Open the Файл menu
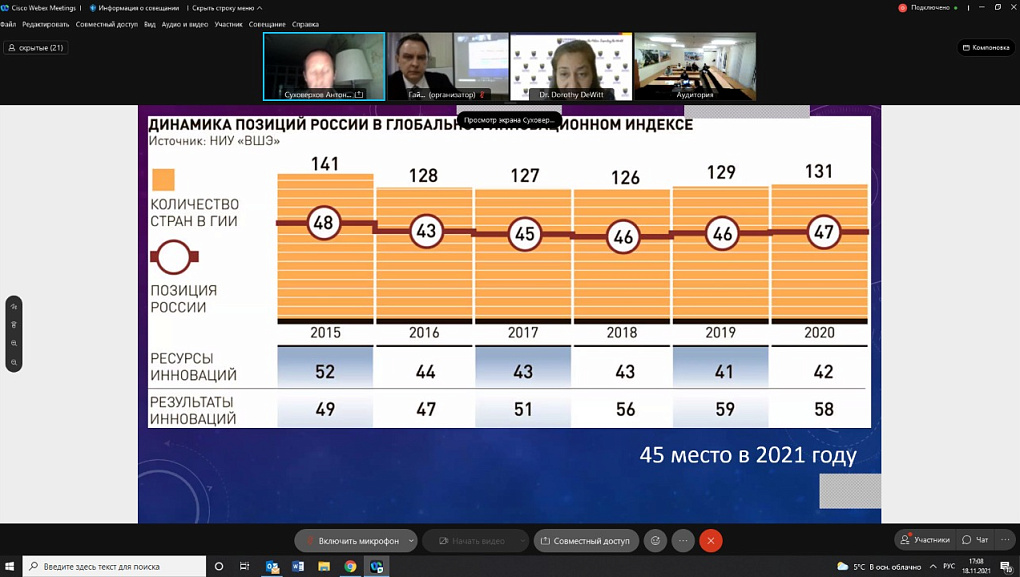Image resolution: width=1020 pixels, height=577 pixels. (x=8, y=24)
